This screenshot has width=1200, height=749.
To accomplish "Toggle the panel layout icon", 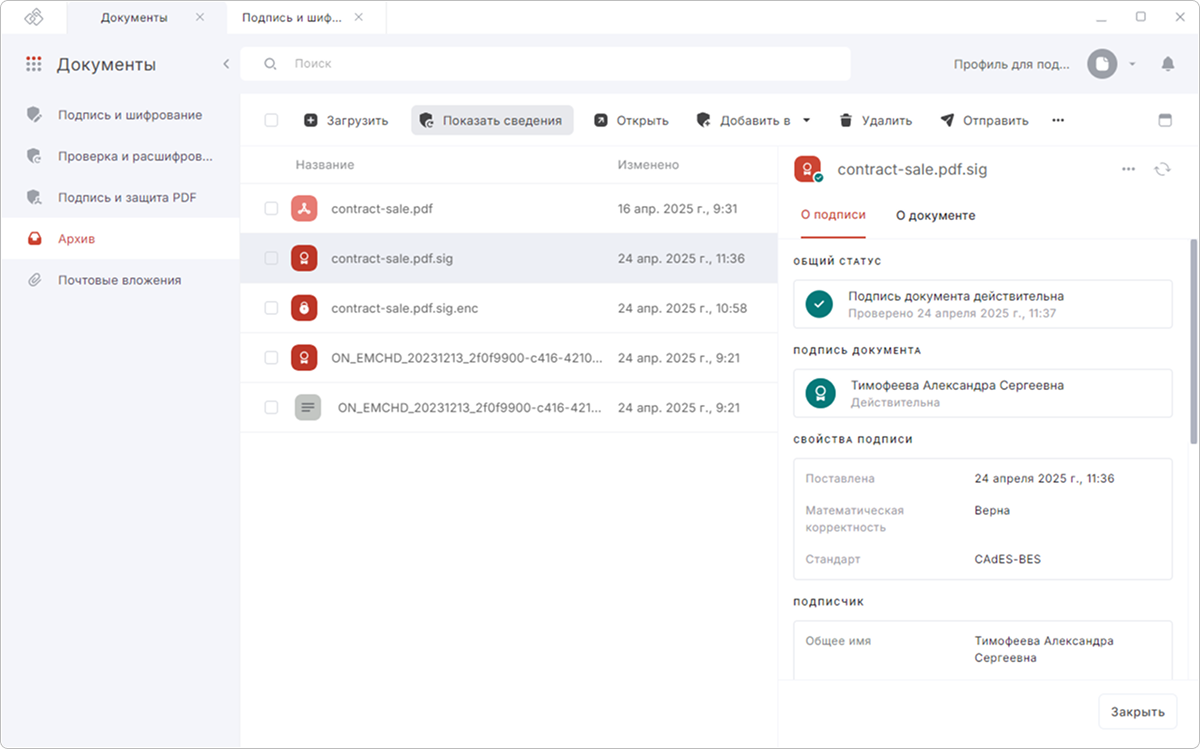I will 1164,120.
